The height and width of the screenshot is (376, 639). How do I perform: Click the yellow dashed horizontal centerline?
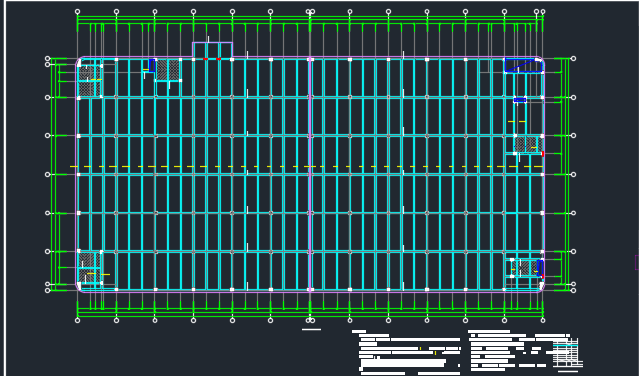pos(306,166)
